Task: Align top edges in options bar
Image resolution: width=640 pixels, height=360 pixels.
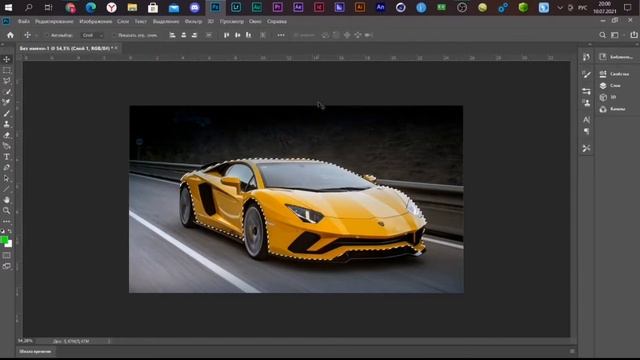Action: click(x=227, y=35)
